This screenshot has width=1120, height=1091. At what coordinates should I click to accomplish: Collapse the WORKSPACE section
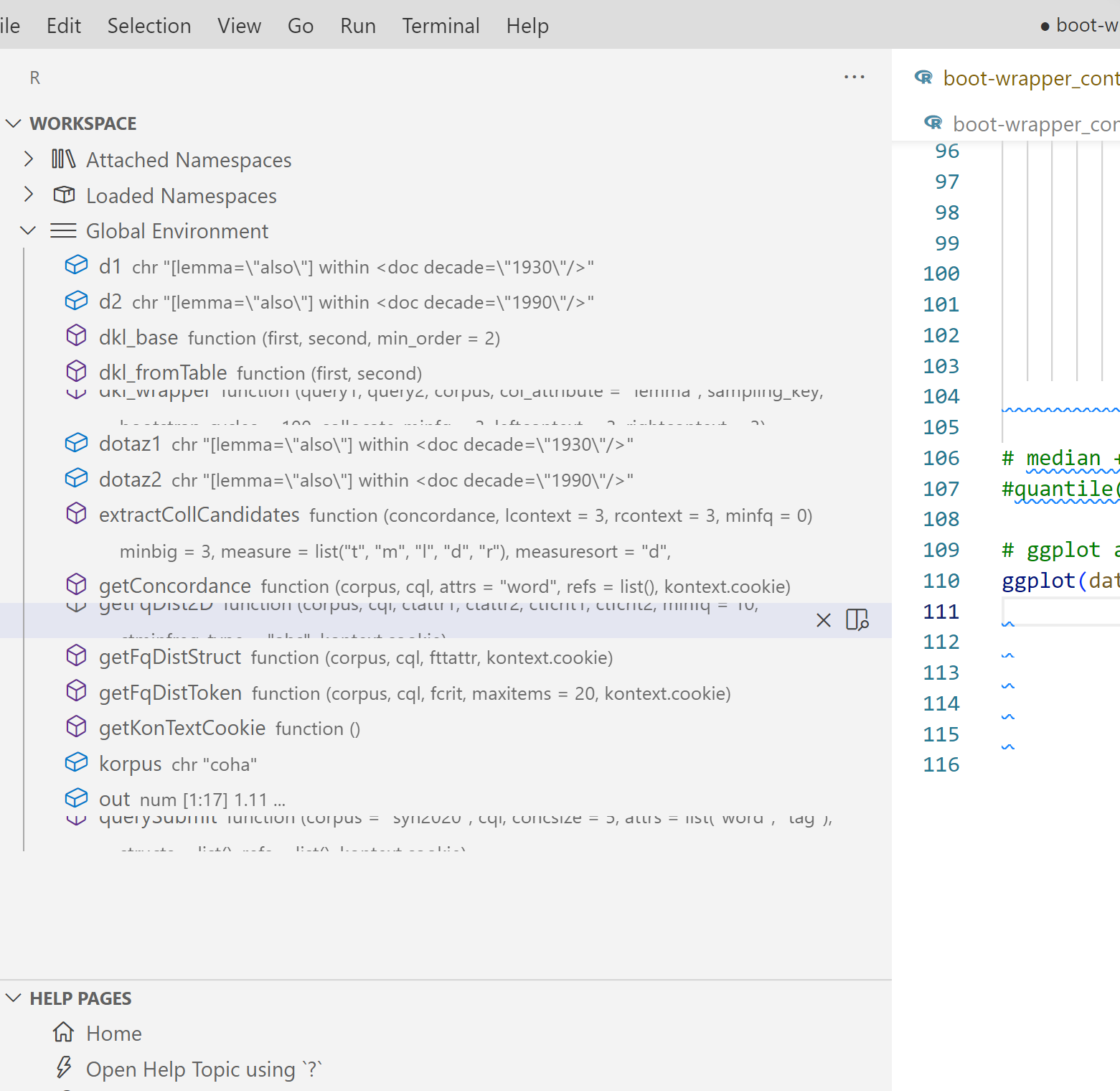point(13,123)
